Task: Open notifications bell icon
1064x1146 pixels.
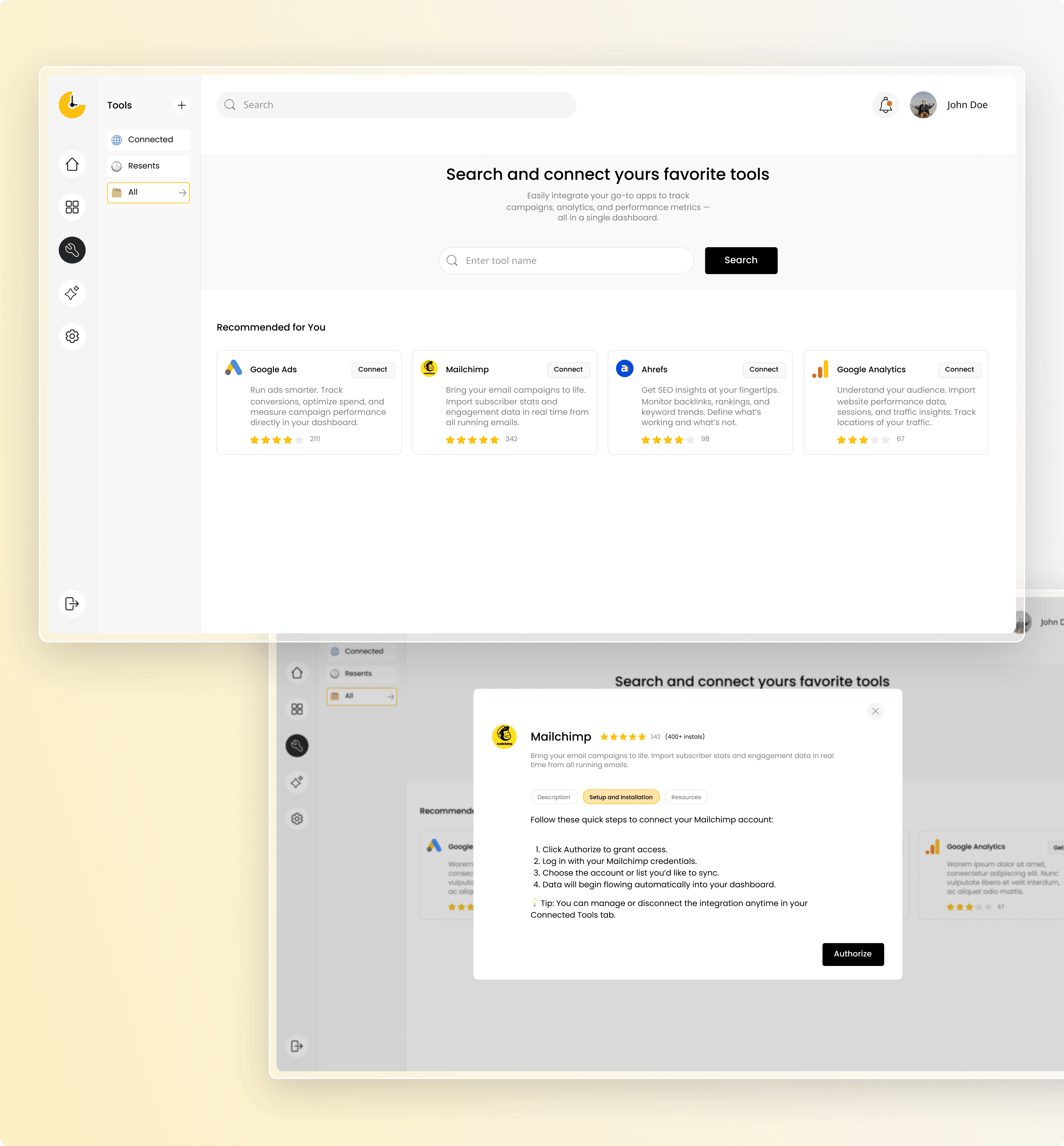Action: [886, 105]
